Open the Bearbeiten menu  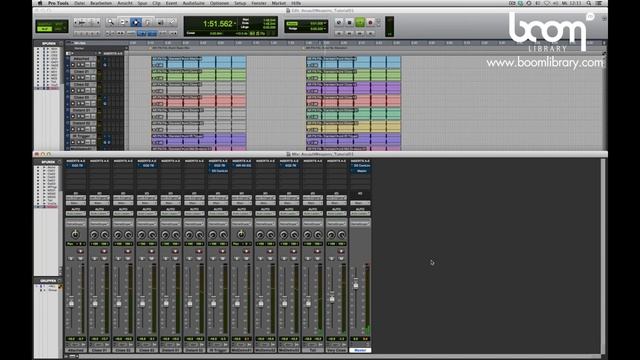pos(101,3)
